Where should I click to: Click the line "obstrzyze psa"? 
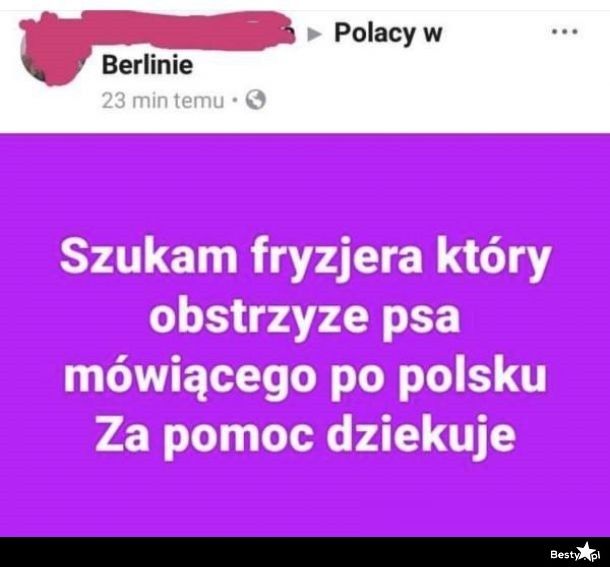(305, 318)
